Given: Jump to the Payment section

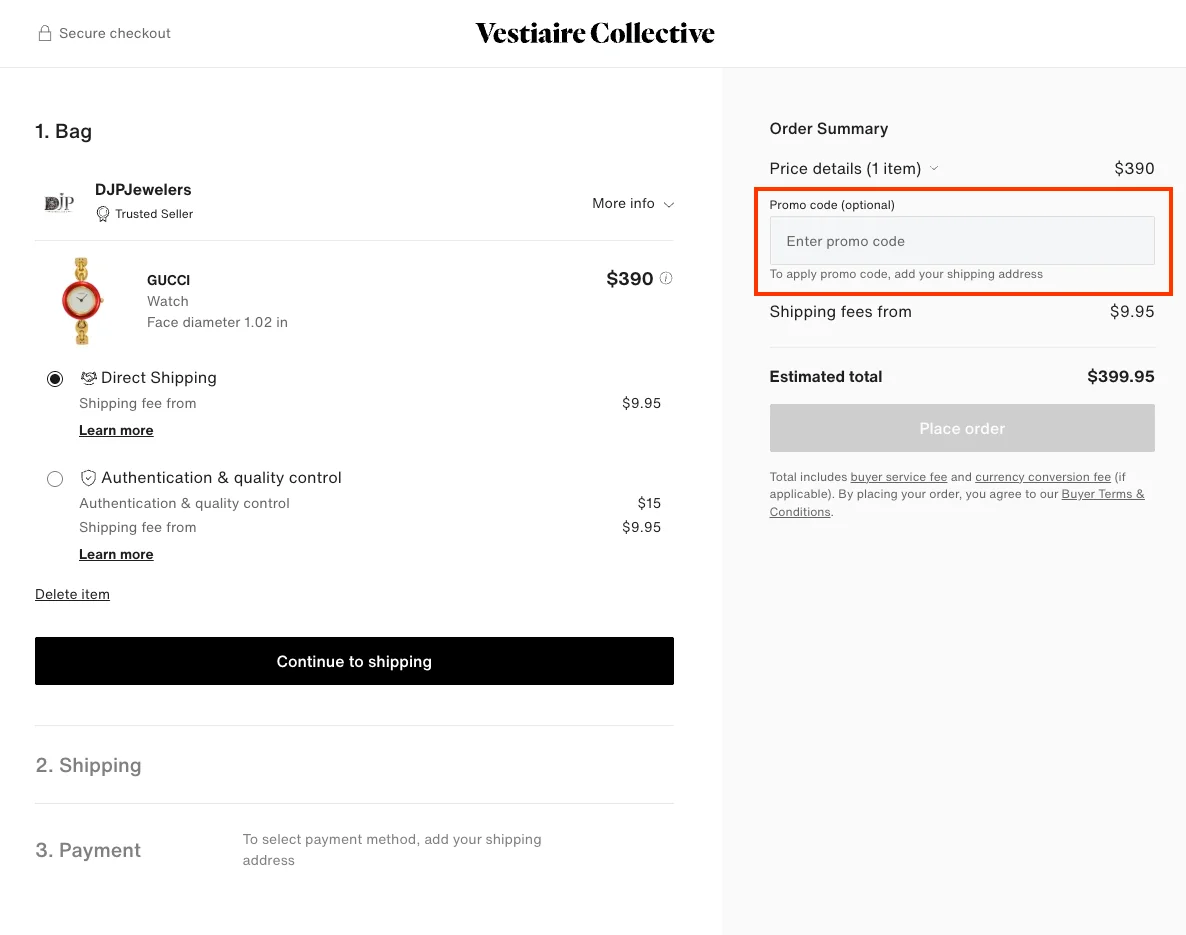Looking at the screenshot, I should coord(87,850).
